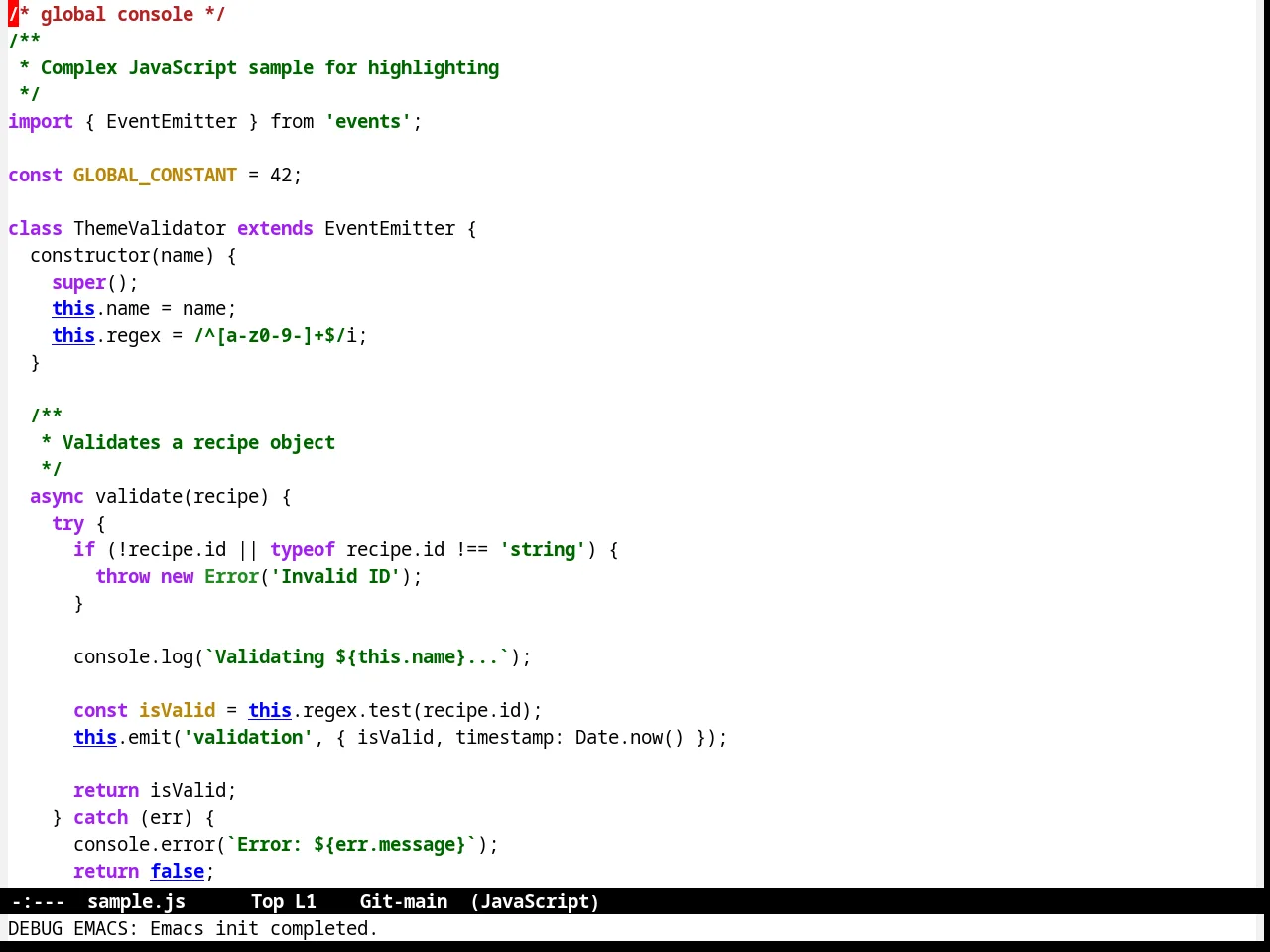Click 'validate(recipe)' method name
Screen dimensions: 1270x952
(x=183, y=496)
